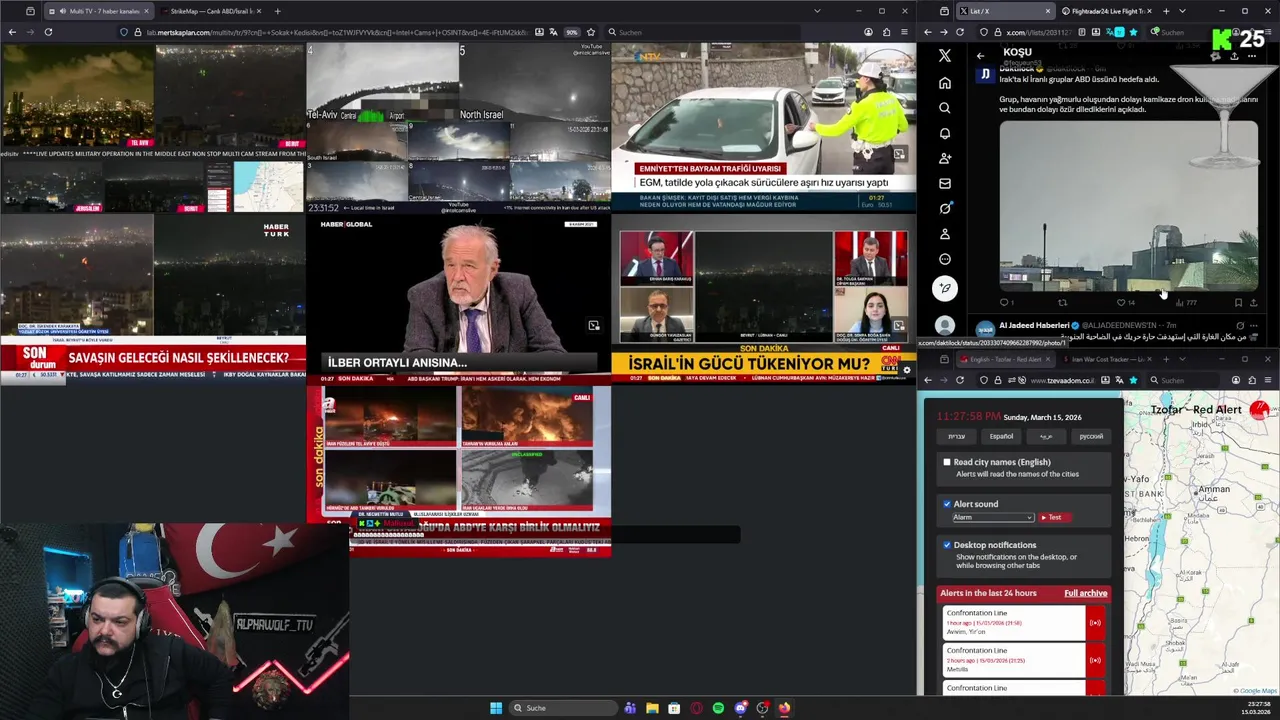The image size is (1280, 720).
Task: Open tab list chevron in x.com window
Action: tap(1182, 11)
